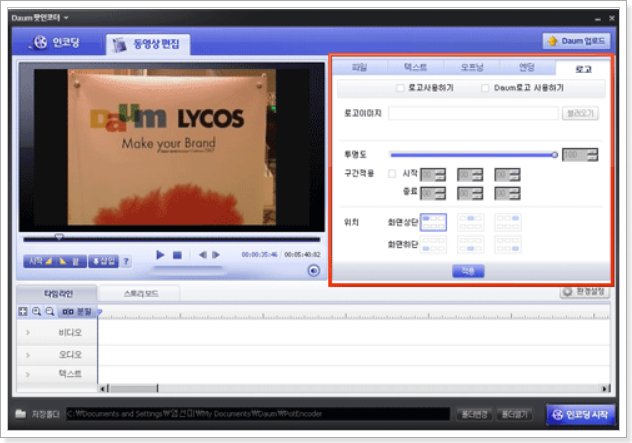
Task: Click the round capture icon below the timecode
Action: [x=314, y=270]
